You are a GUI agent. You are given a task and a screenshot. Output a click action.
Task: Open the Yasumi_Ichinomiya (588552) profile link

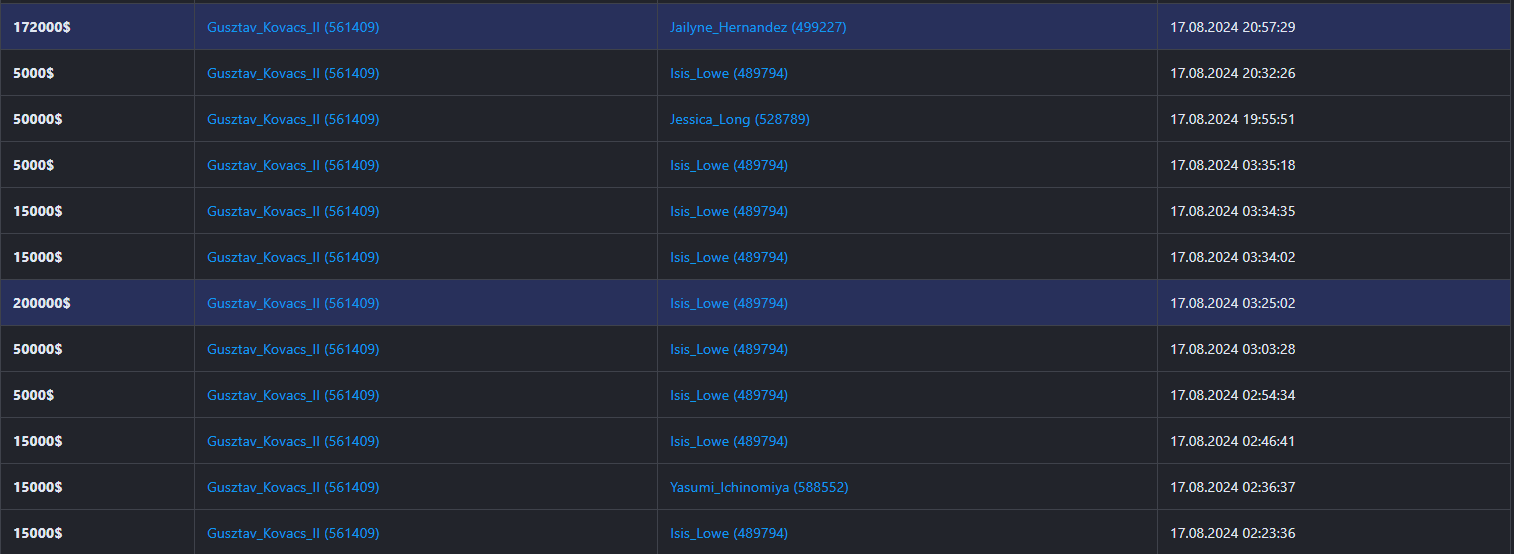tap(758, 487)
